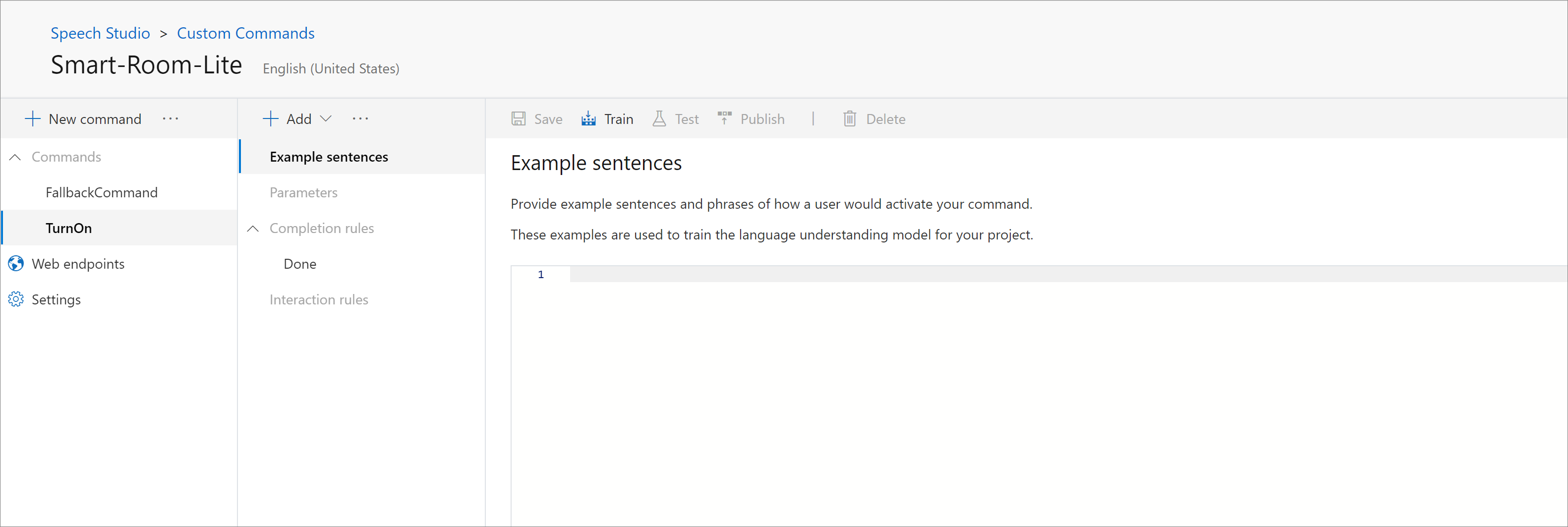Image resolution: width=1568 pixels, height=527 pixels.
Task: Open more options next to Add
Action: [x=360, y=118]
